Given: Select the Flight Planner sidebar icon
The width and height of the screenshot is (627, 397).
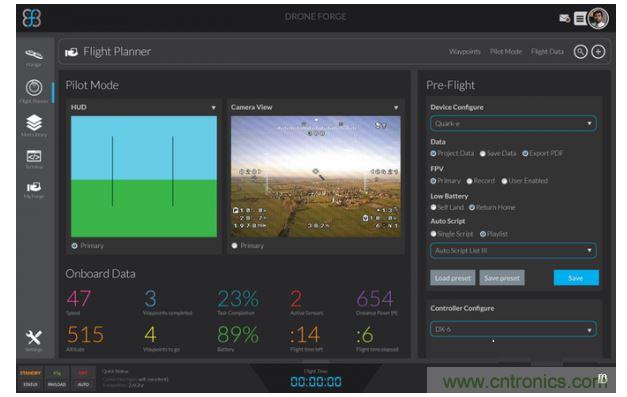Looking at the screenshot, I should [34, 88].
